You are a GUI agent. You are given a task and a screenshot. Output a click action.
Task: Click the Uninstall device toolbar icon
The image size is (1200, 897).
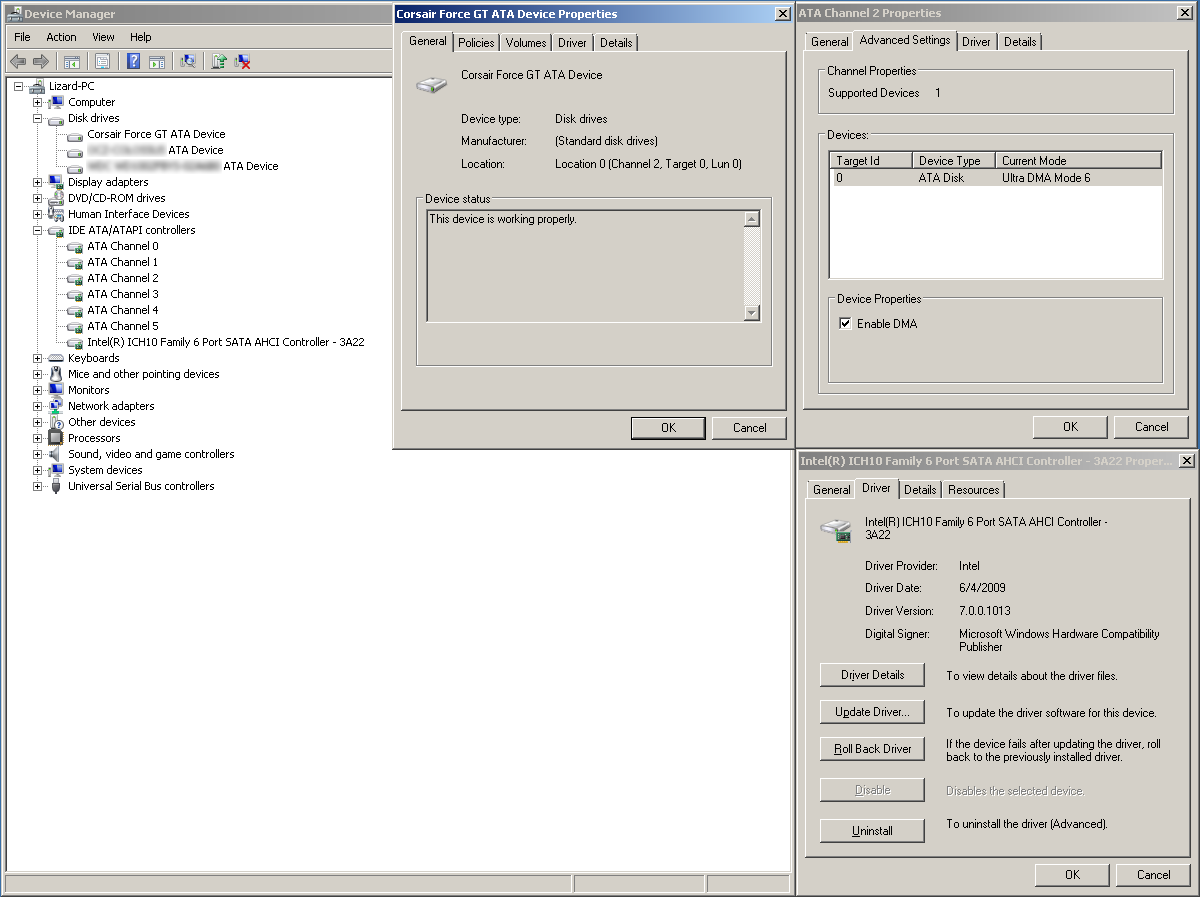tap(242, 62)
